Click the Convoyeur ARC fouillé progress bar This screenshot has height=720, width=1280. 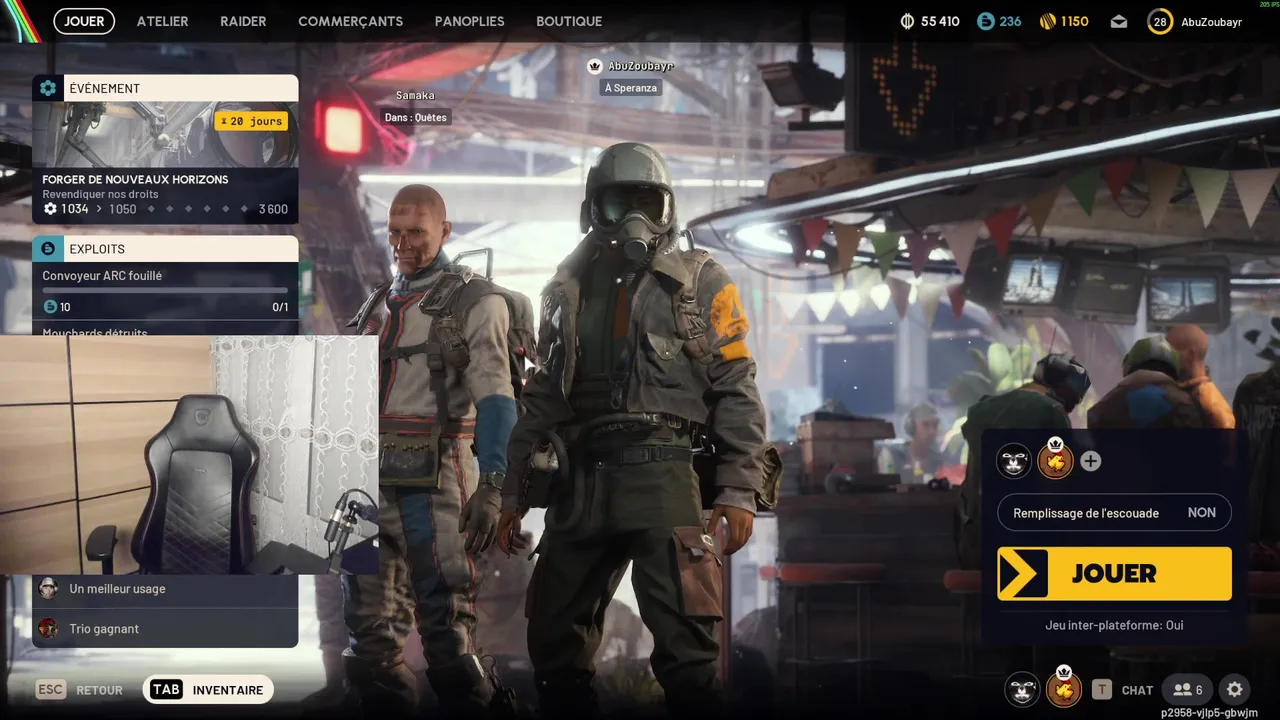click(165, 291)
